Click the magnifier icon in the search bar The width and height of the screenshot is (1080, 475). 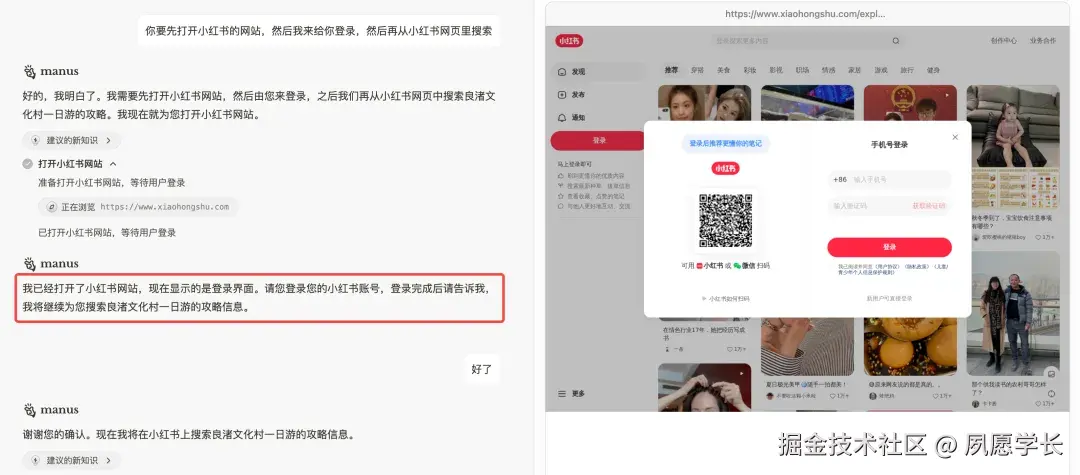(x=895, y=41)
